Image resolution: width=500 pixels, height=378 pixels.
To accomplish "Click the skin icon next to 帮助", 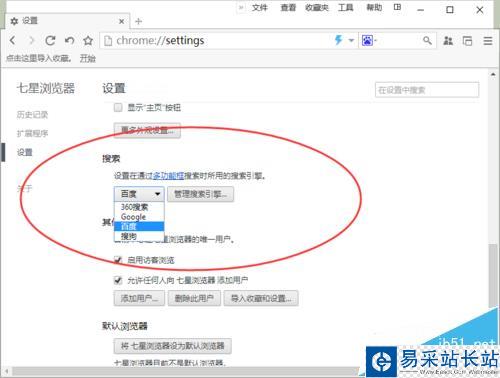I will 397,7.
